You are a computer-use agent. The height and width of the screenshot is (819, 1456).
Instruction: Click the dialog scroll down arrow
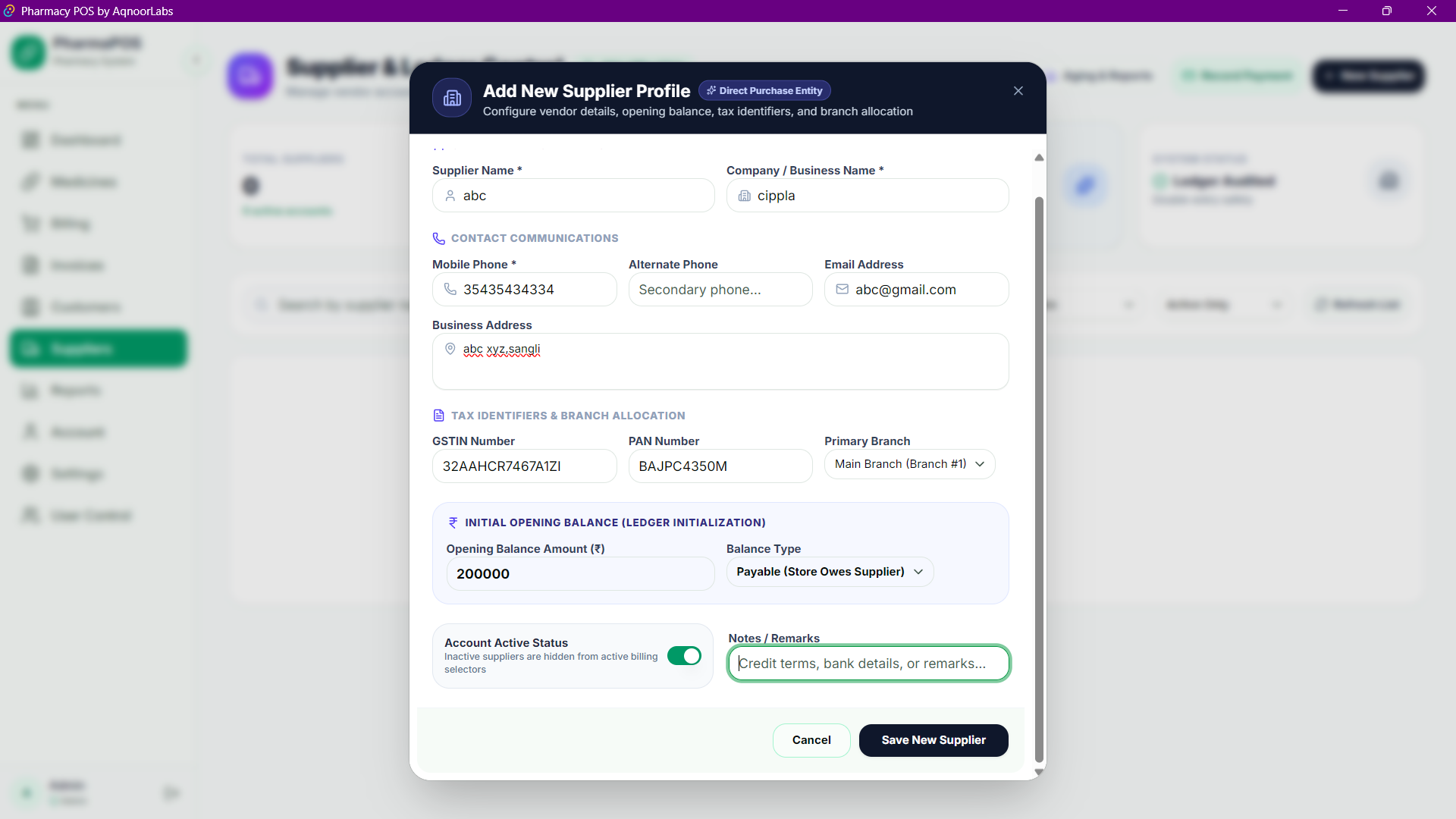coord(1039,772)
